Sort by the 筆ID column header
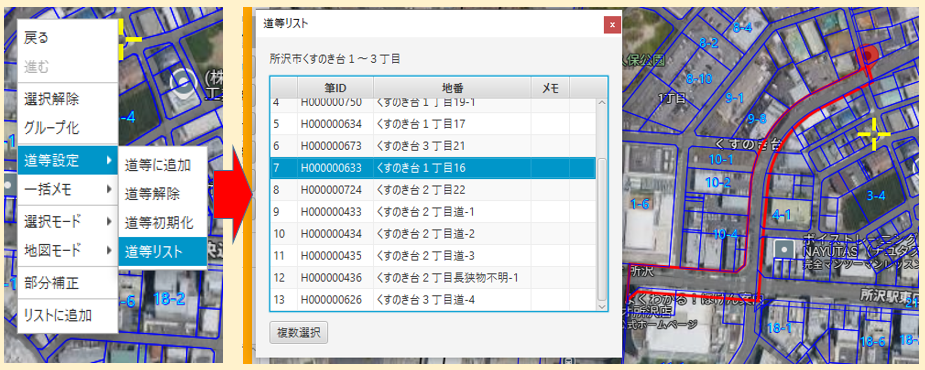925x370 pixels. tap(335, 87)
